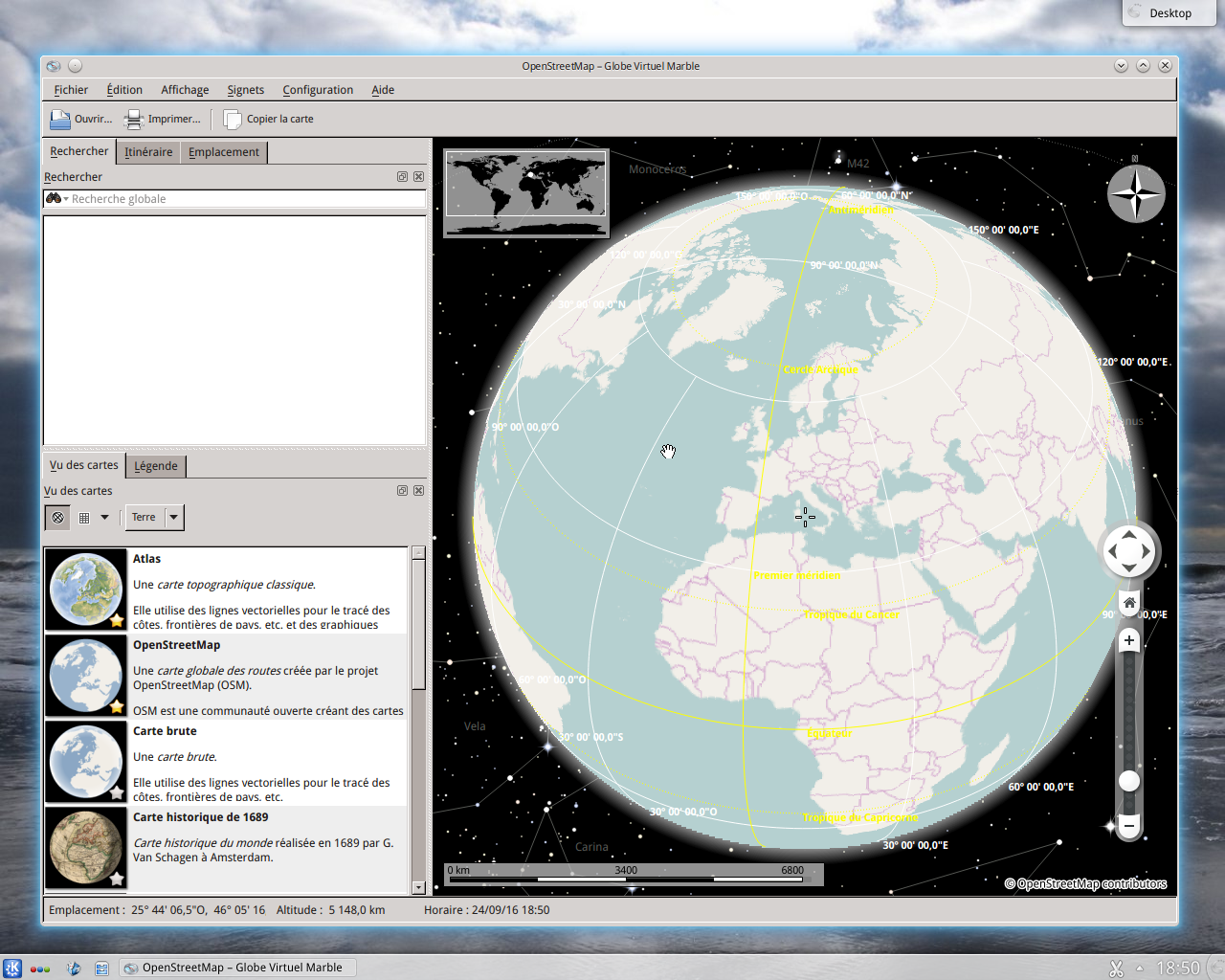The height and width of the screenshot is (980, 1225).
Task: Toggle favorite star on Carte historique 1689
Action: pyautogui.click(x=117, y=879)
